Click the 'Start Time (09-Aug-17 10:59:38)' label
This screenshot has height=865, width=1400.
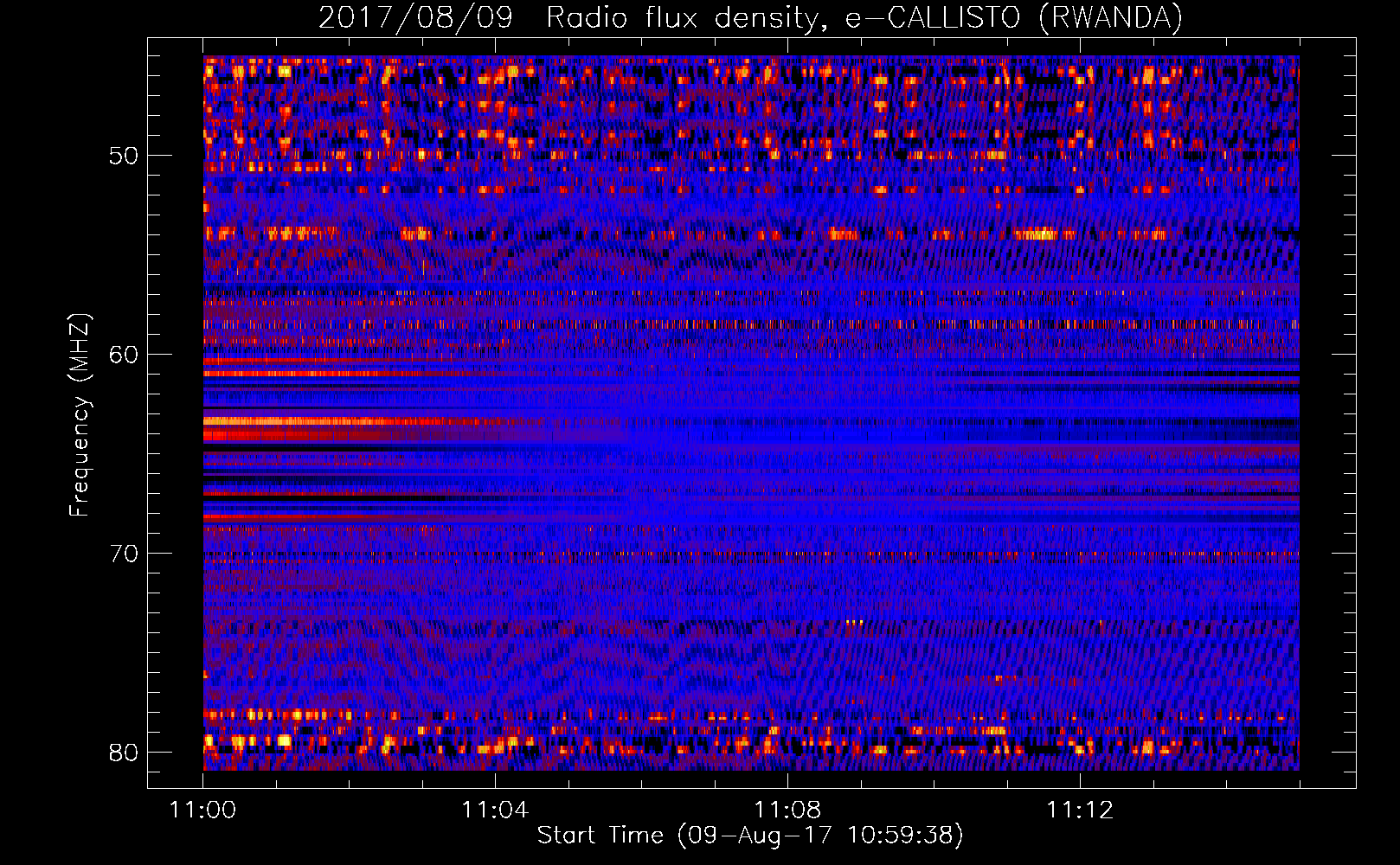click(x=750, y=835)
